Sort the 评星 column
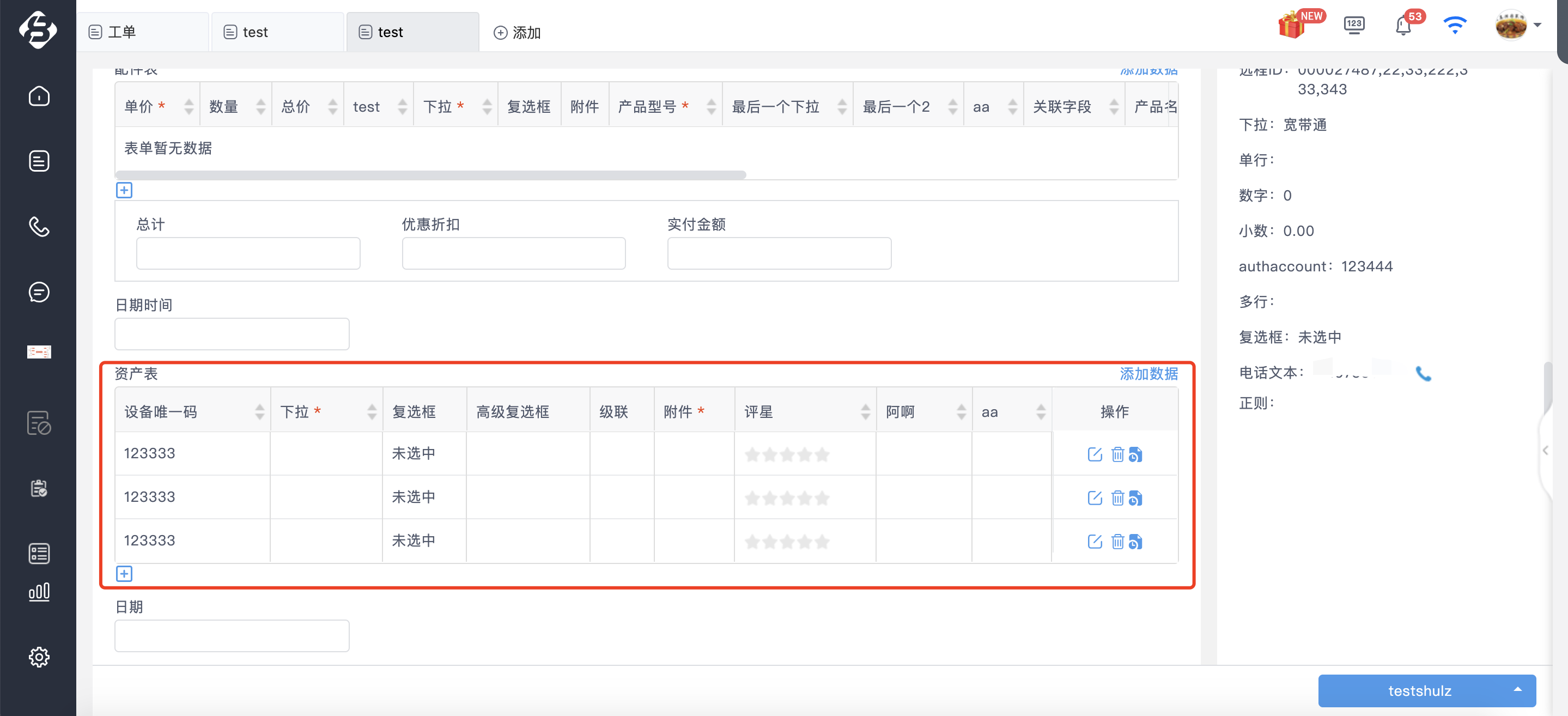Viewport: 1568px width, 716px height. pyautogui.click(x=865, y=411)
